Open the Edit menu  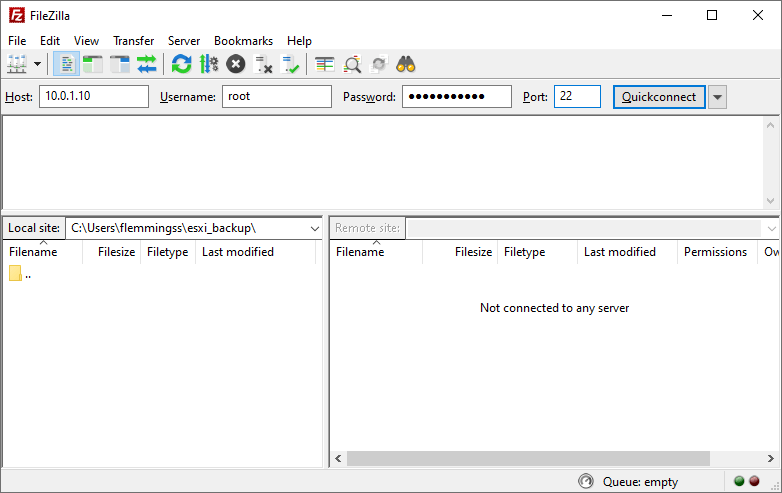50,41
